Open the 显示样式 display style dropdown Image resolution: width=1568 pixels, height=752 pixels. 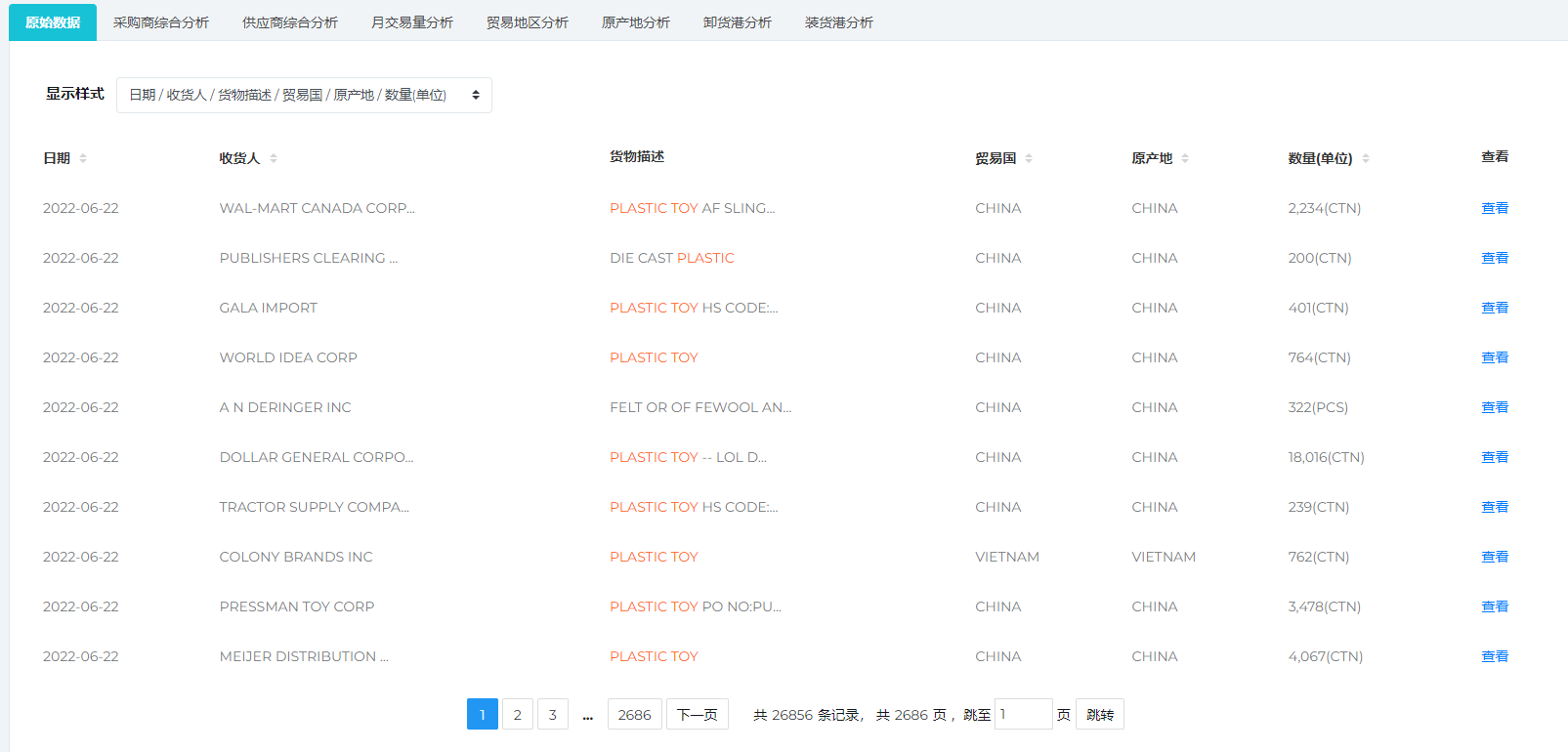click(304, 95)
